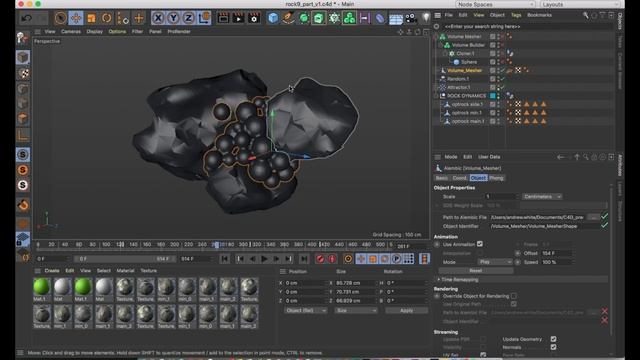This screenshot has width=640, height=360.
Task: Click the Reset button in Animation
Action: pos(476,271)
